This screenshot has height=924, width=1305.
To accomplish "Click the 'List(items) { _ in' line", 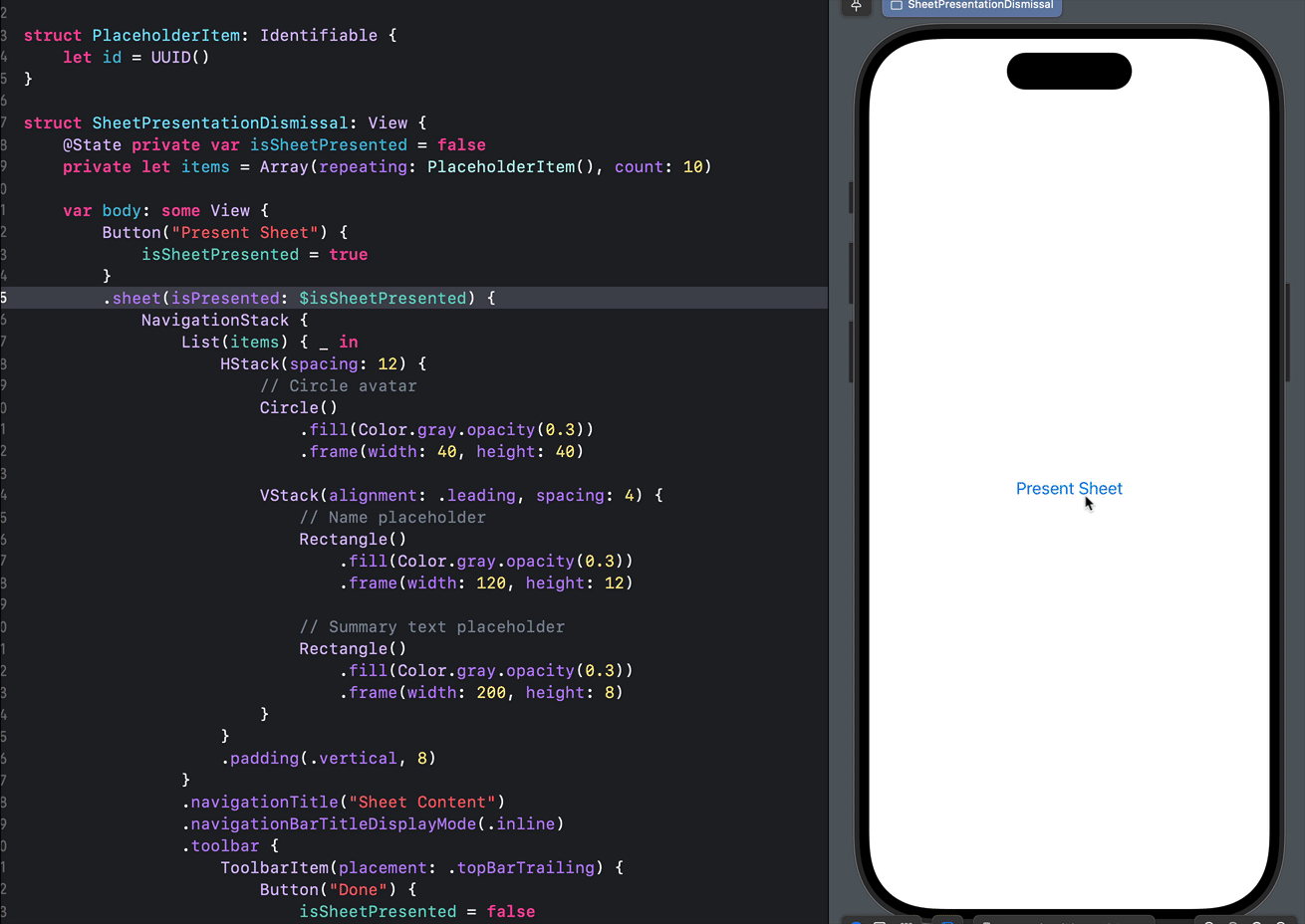I will pos(270,342).
